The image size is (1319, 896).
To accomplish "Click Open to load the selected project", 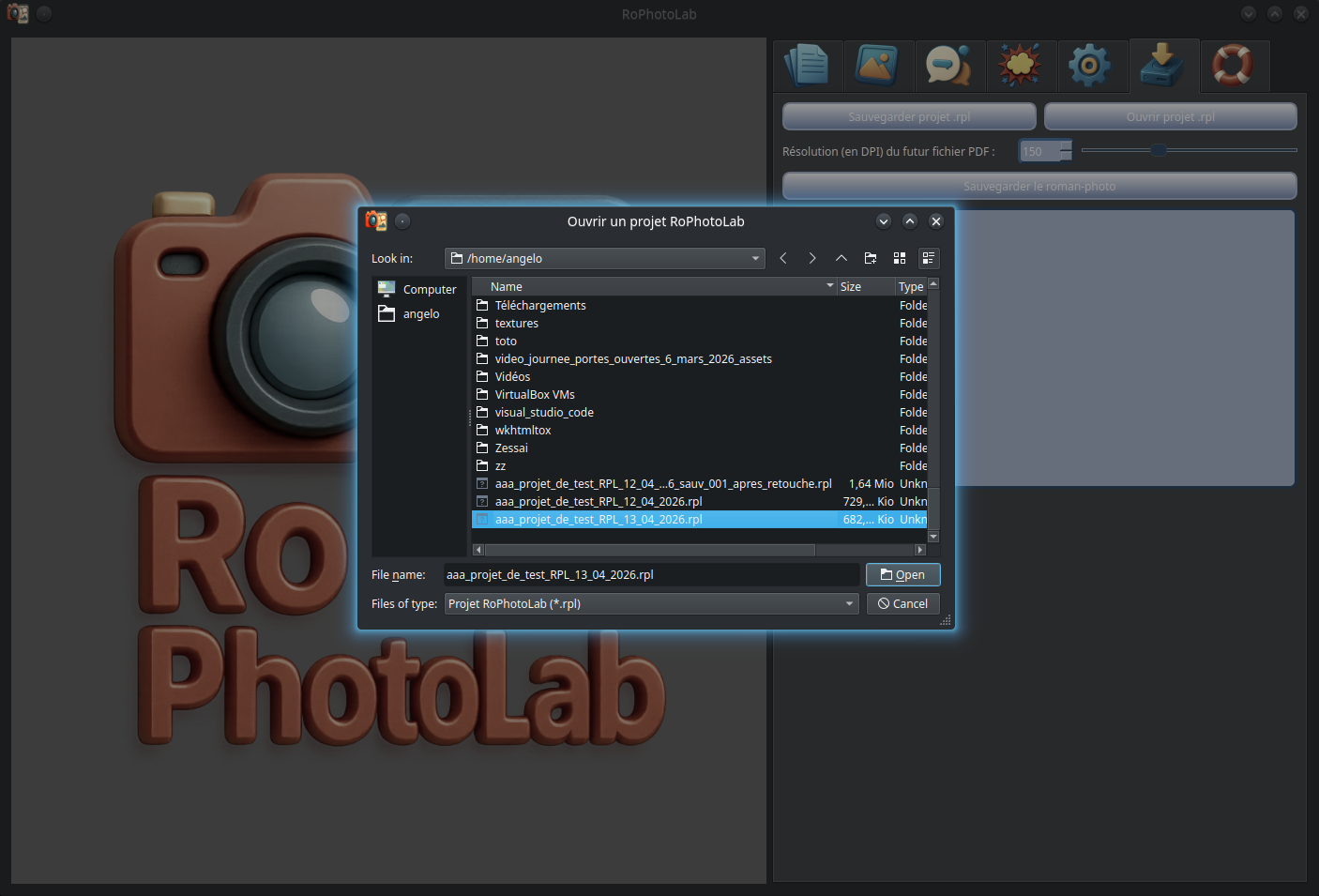I will tap(902, 575).
